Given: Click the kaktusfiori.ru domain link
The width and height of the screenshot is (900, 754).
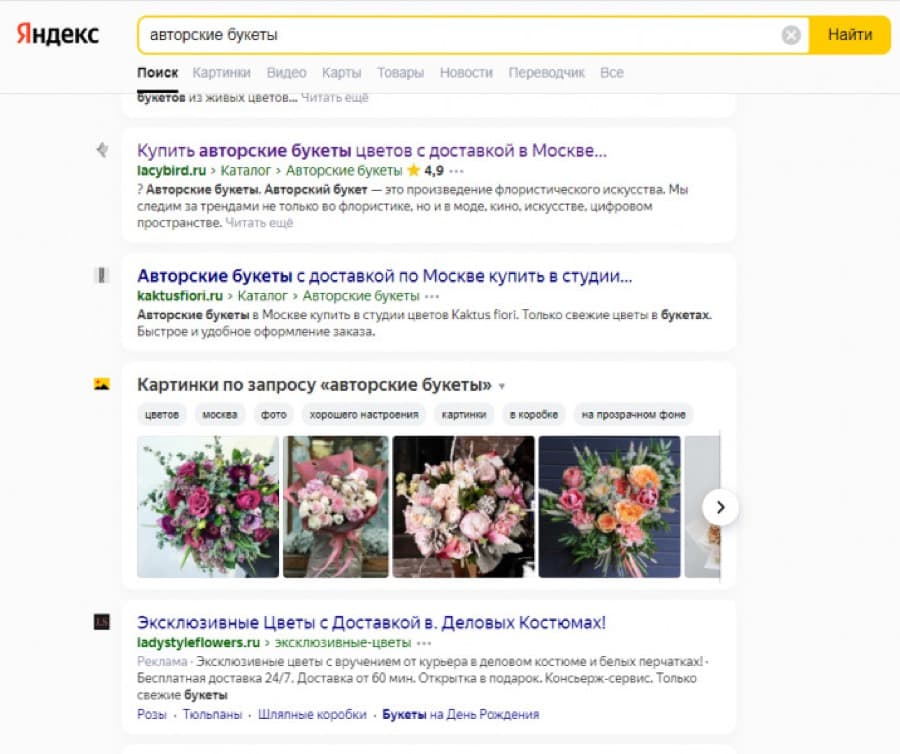Looking at the screenshot, I should click(x=180, y=296).
